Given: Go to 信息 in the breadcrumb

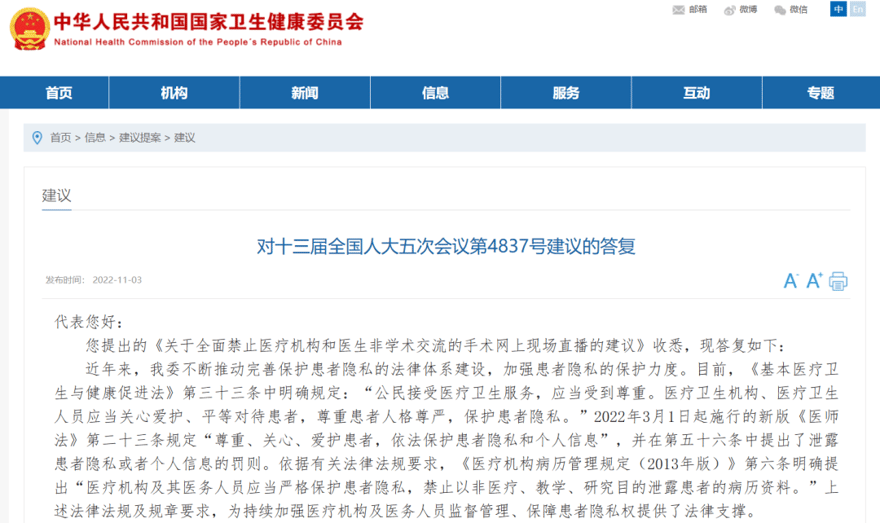Looking at the screenshot, I should 95,137.
